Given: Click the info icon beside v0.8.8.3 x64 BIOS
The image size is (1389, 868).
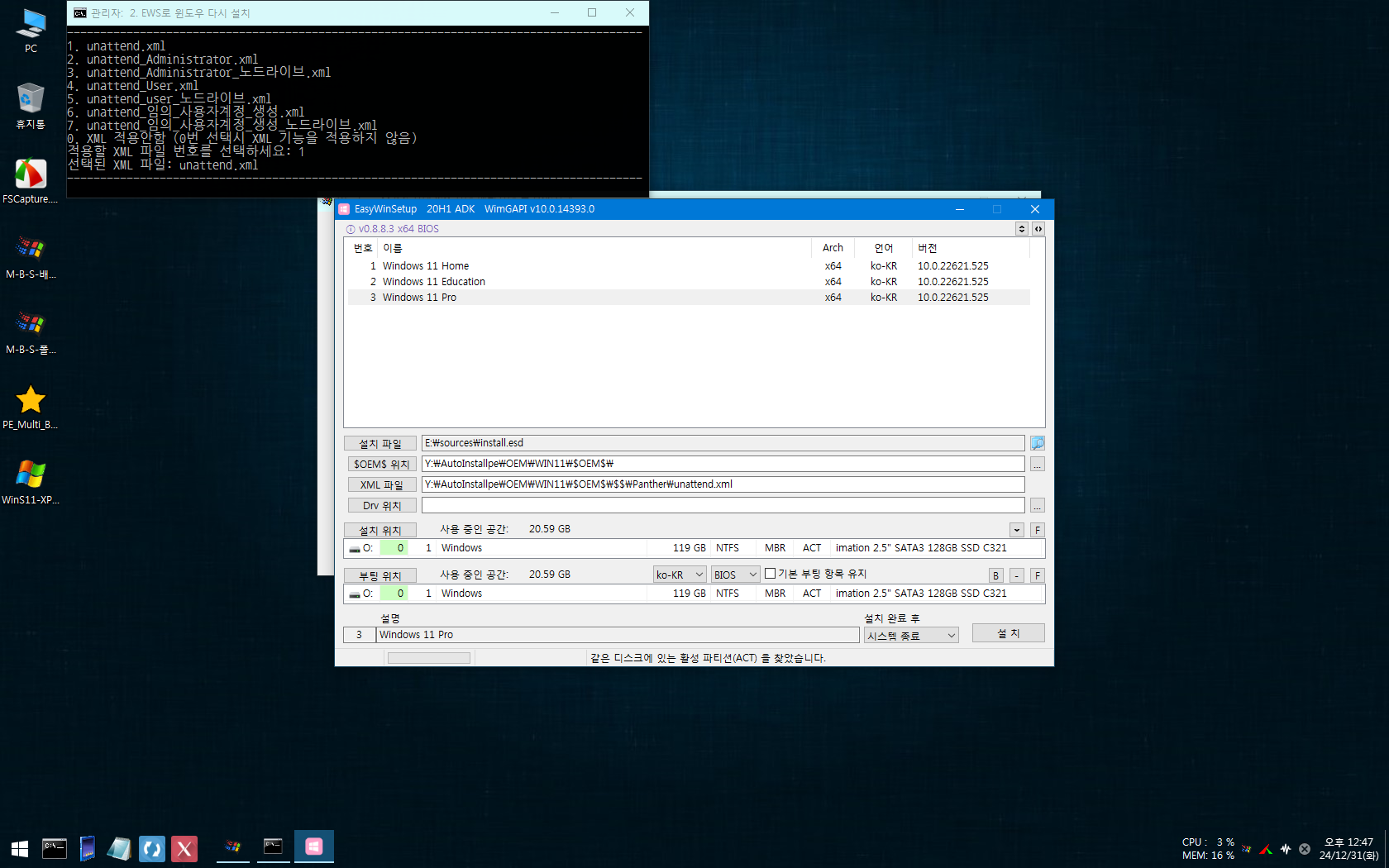Looking at the screenshot, I should pyautogui.click(x=351, y=229).
